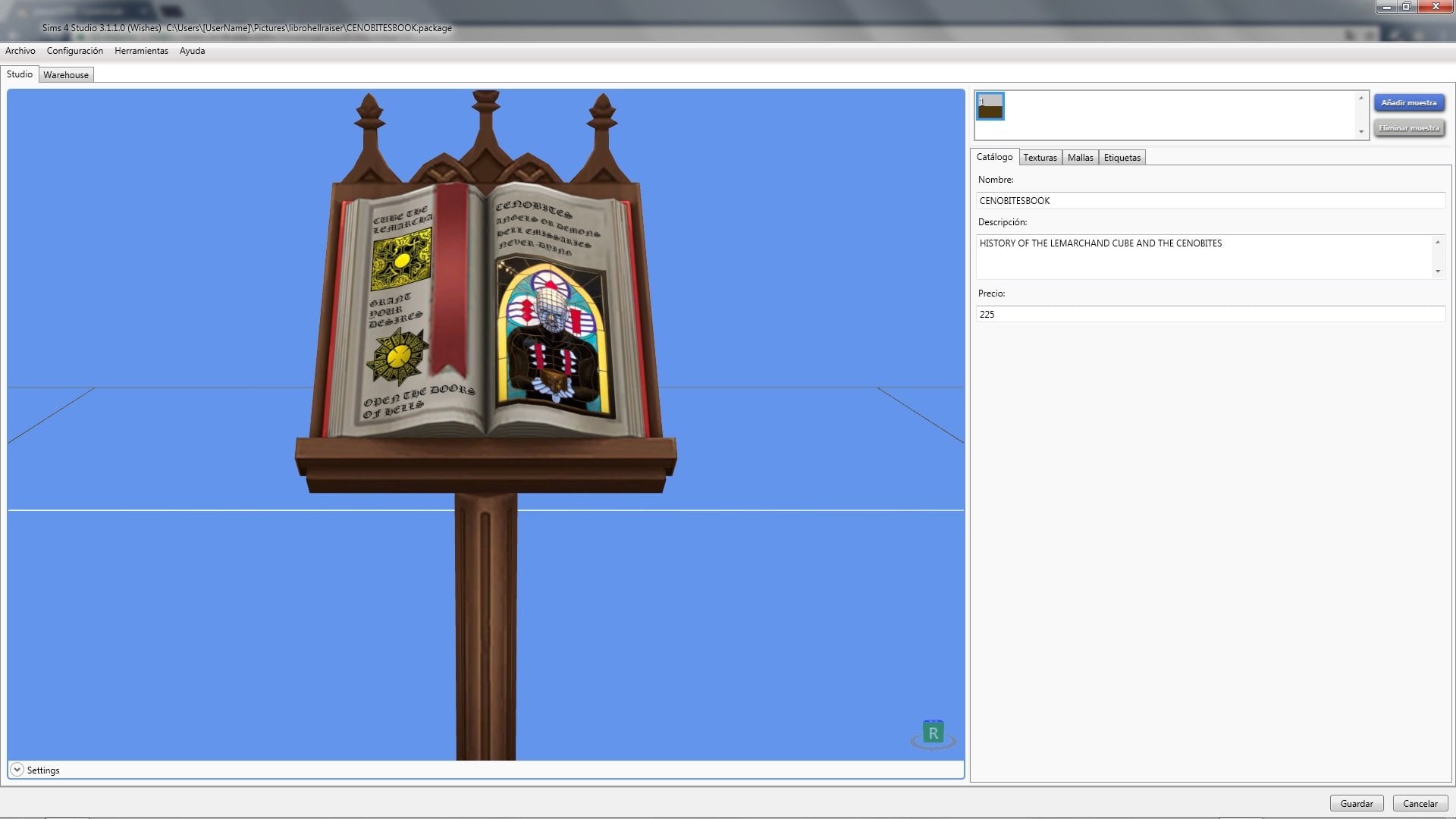Open the Ayuda menu
The height and width of the screenshot is (819, 1456).
(192, 51)
